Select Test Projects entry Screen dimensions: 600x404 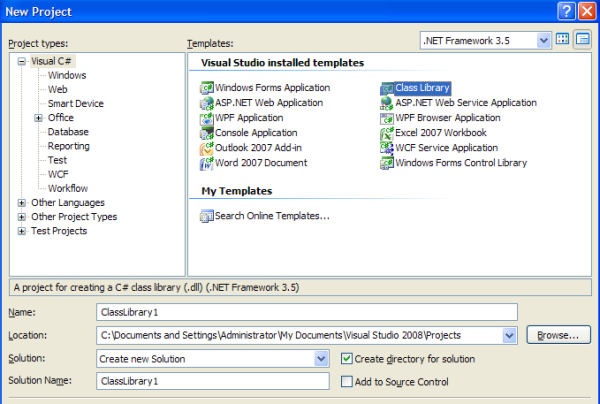point(59,231)
